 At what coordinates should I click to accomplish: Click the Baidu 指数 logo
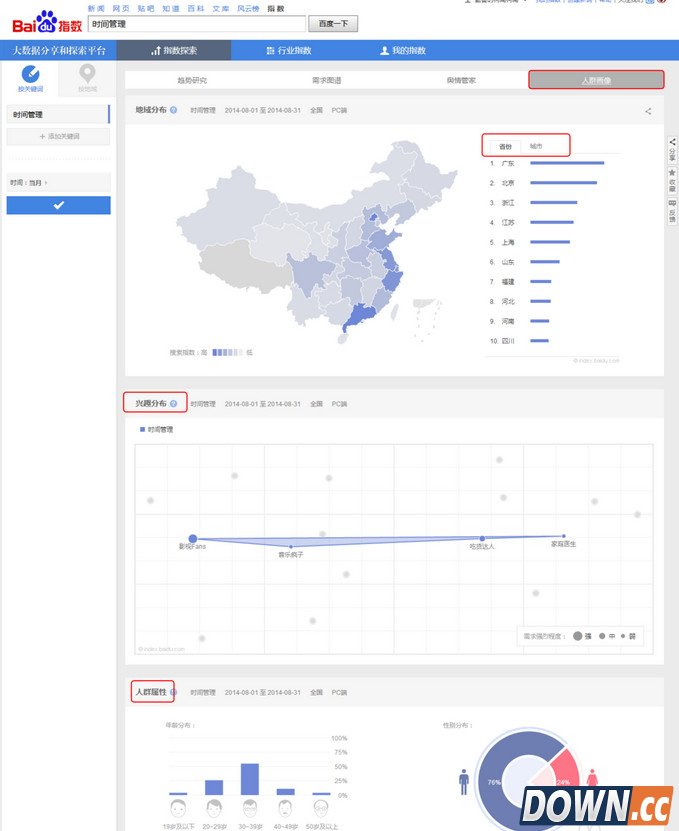47,22
